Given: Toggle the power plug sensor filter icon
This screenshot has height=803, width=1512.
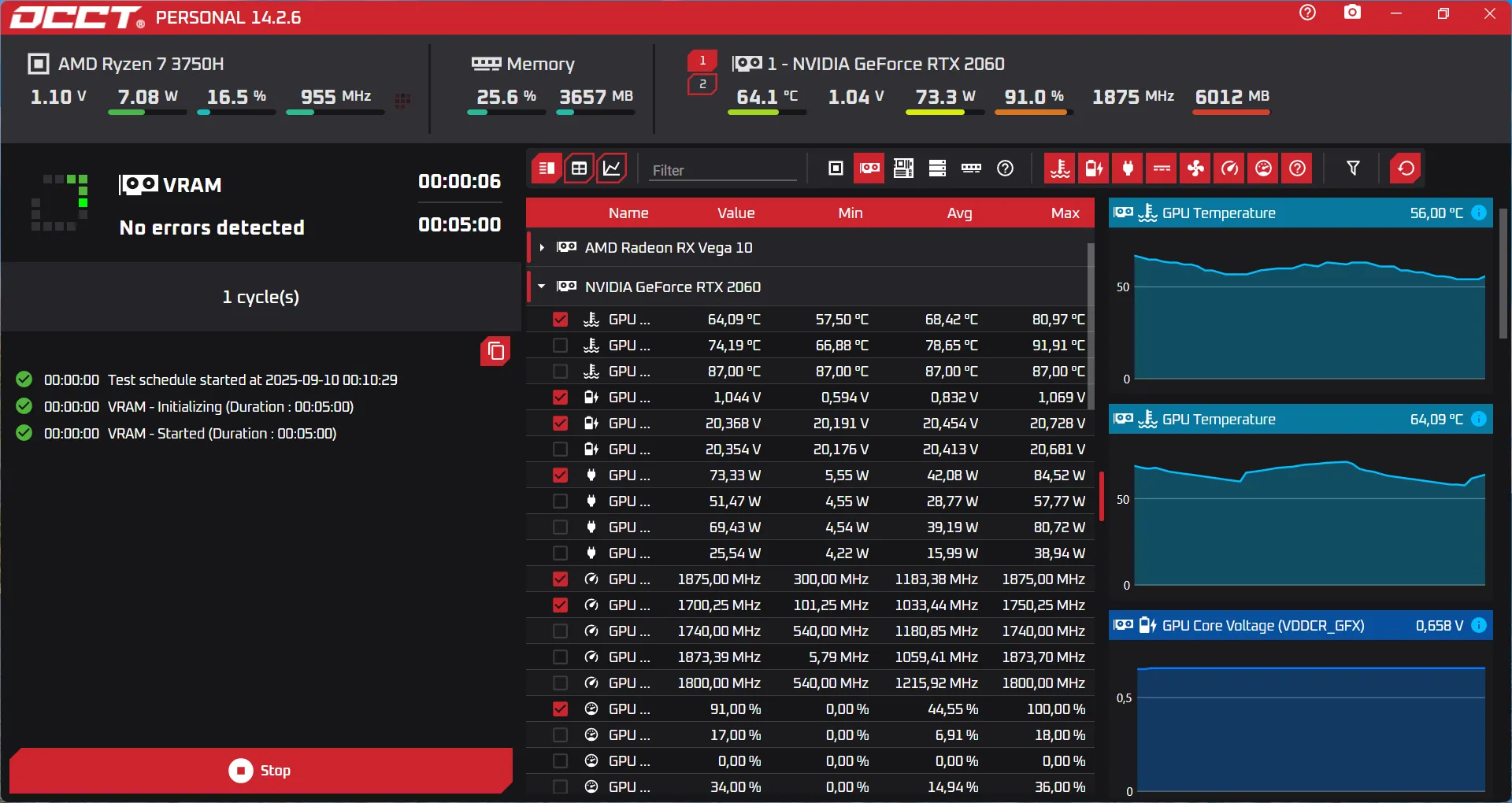Looking at the screenshot, I should pos(1128,168).
